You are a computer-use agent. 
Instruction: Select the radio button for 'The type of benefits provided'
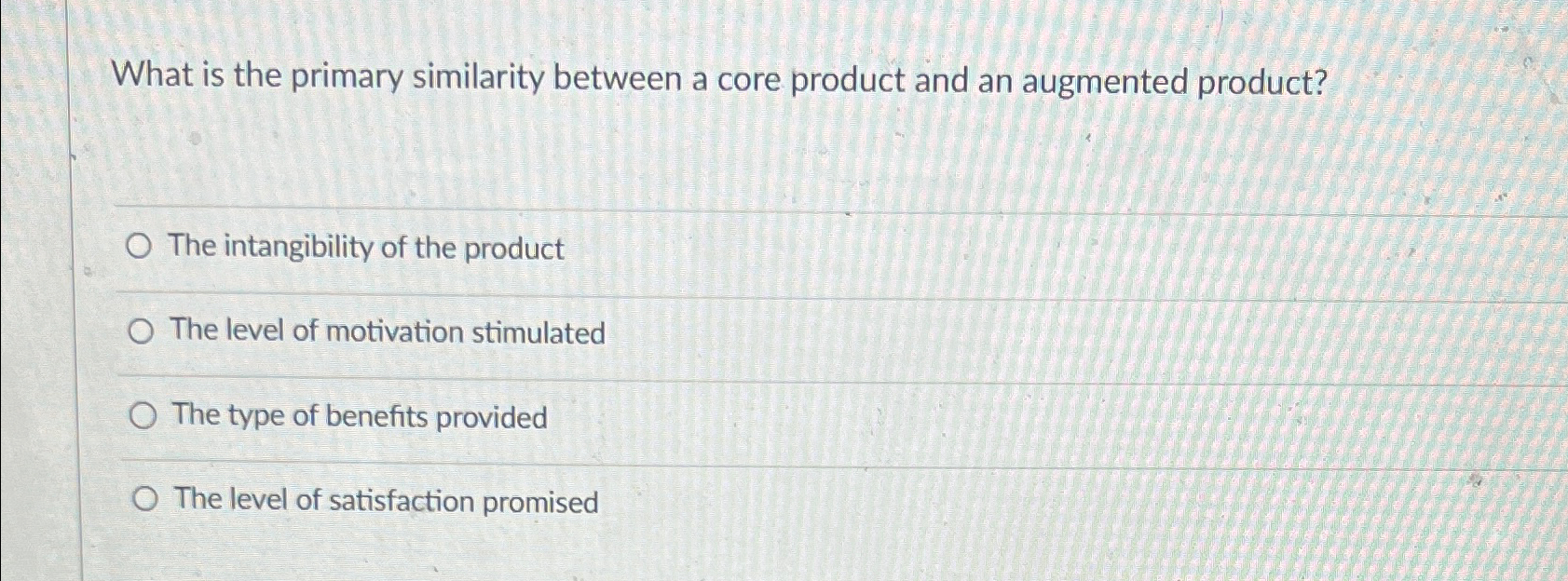[x=141, y=417]
